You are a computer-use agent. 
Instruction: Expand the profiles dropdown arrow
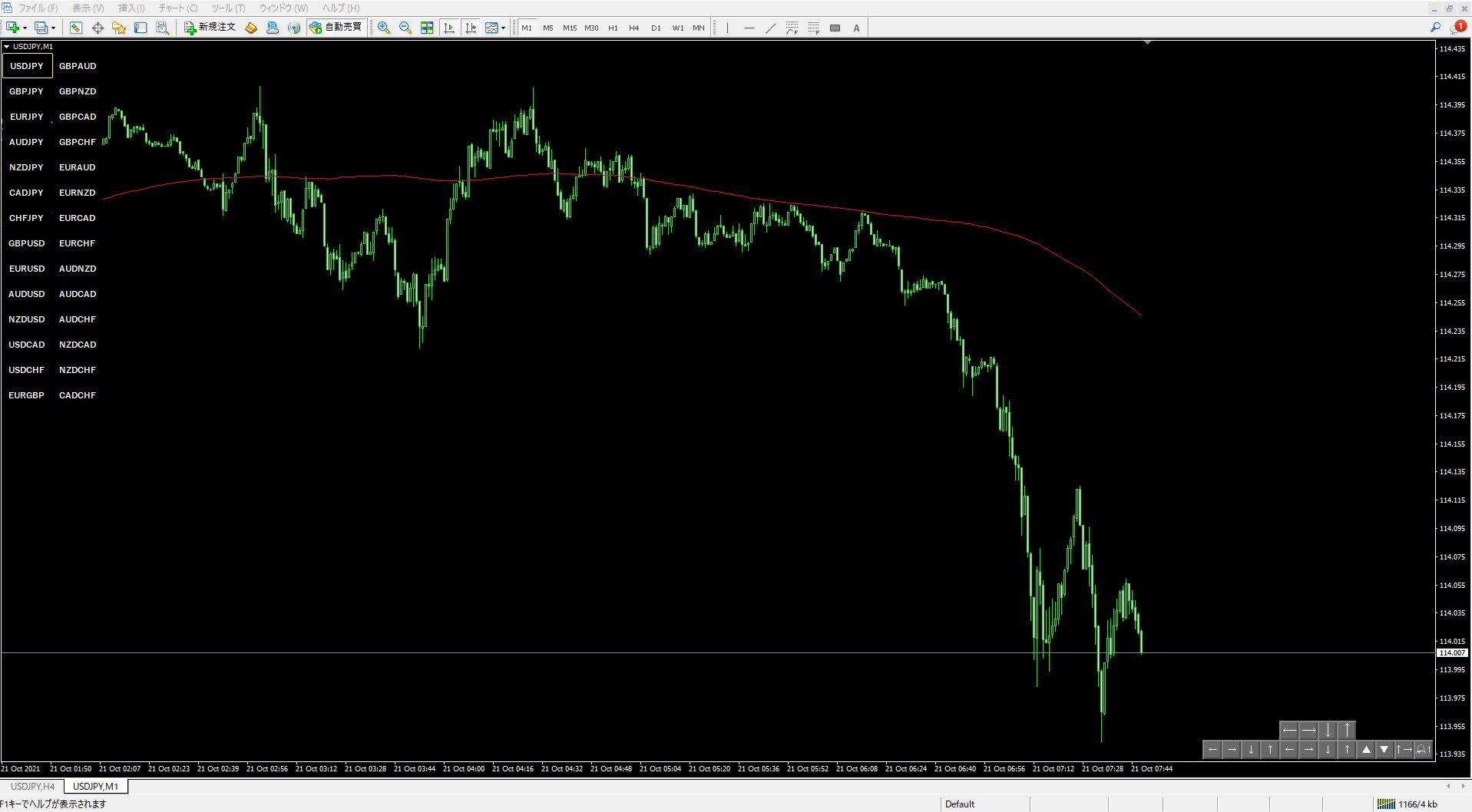click(x=53, y=28)
